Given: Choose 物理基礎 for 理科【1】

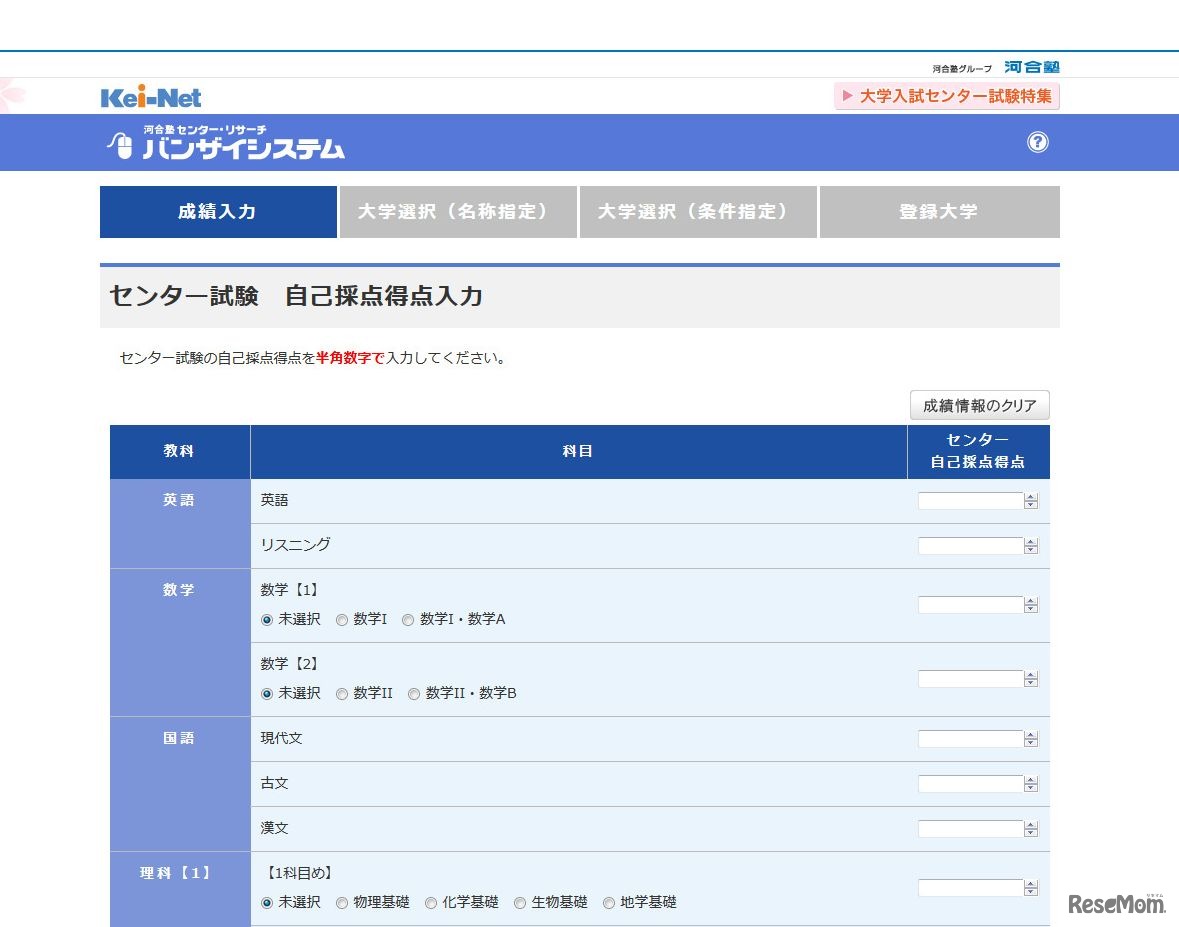Looking at the screenshot, I should pos(344,902).
